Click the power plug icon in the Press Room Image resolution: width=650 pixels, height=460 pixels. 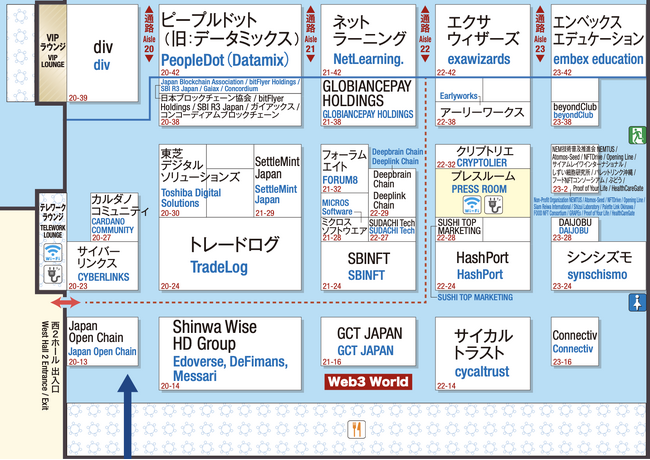(494, 205)
